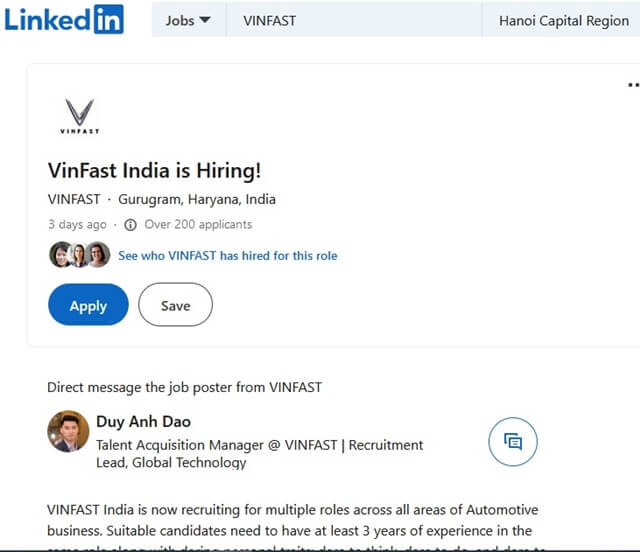
Task: Click the 3 days ago posting date
Action: (x=77, y=225)
